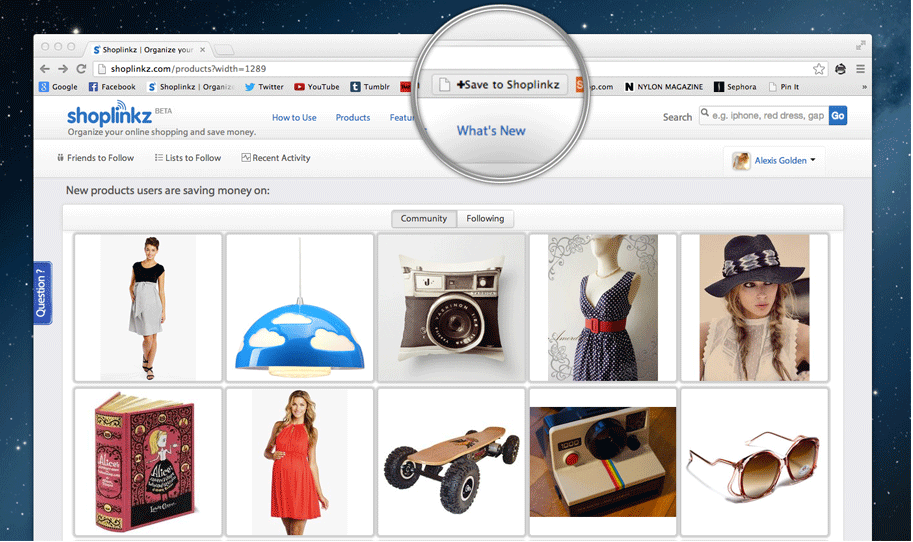Click the Save to Shoplinkz bookmarklet
Image resolution: width=913 pixels, height=542 pixels.
(500, 84)
